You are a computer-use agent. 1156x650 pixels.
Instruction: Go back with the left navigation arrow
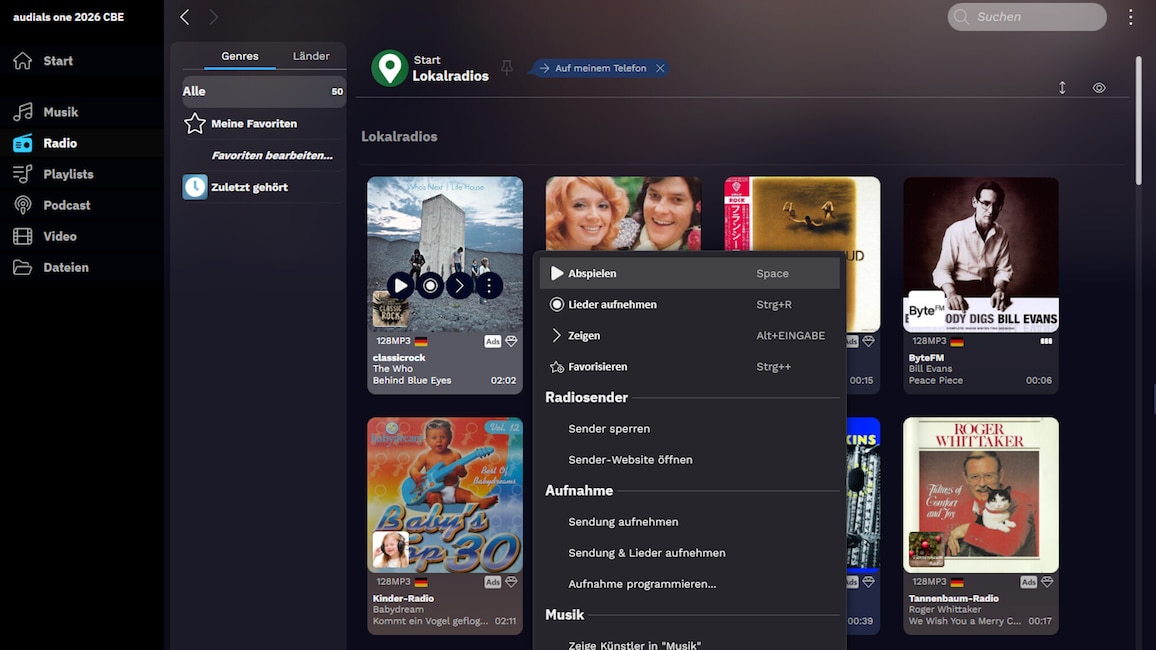point(185,17)
